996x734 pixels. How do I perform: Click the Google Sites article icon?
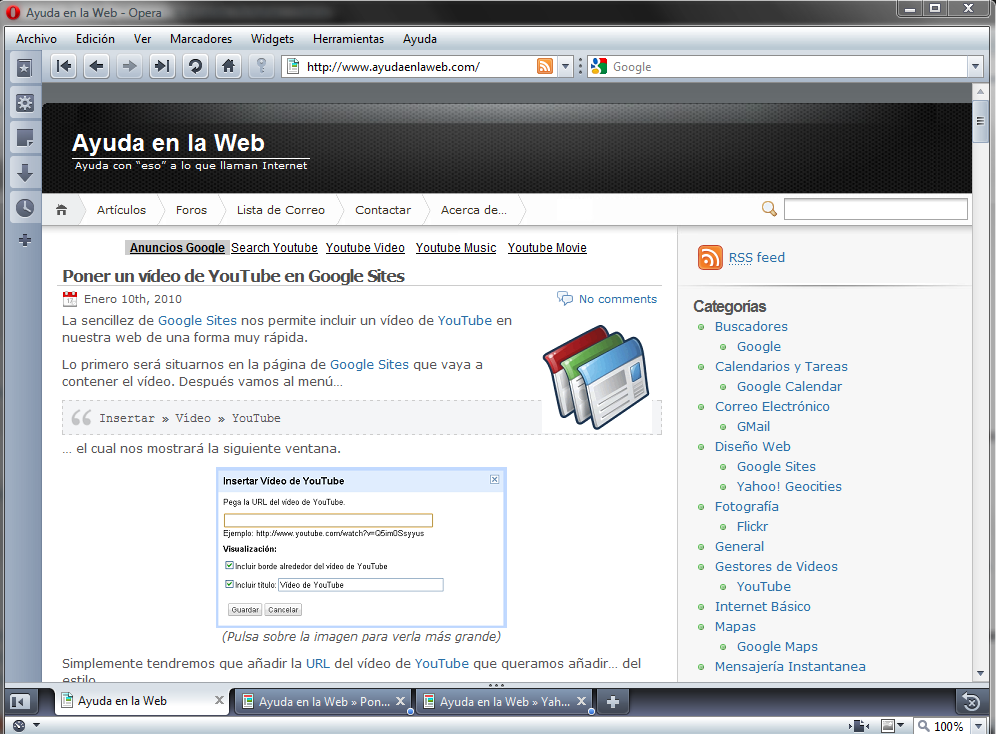596,377
